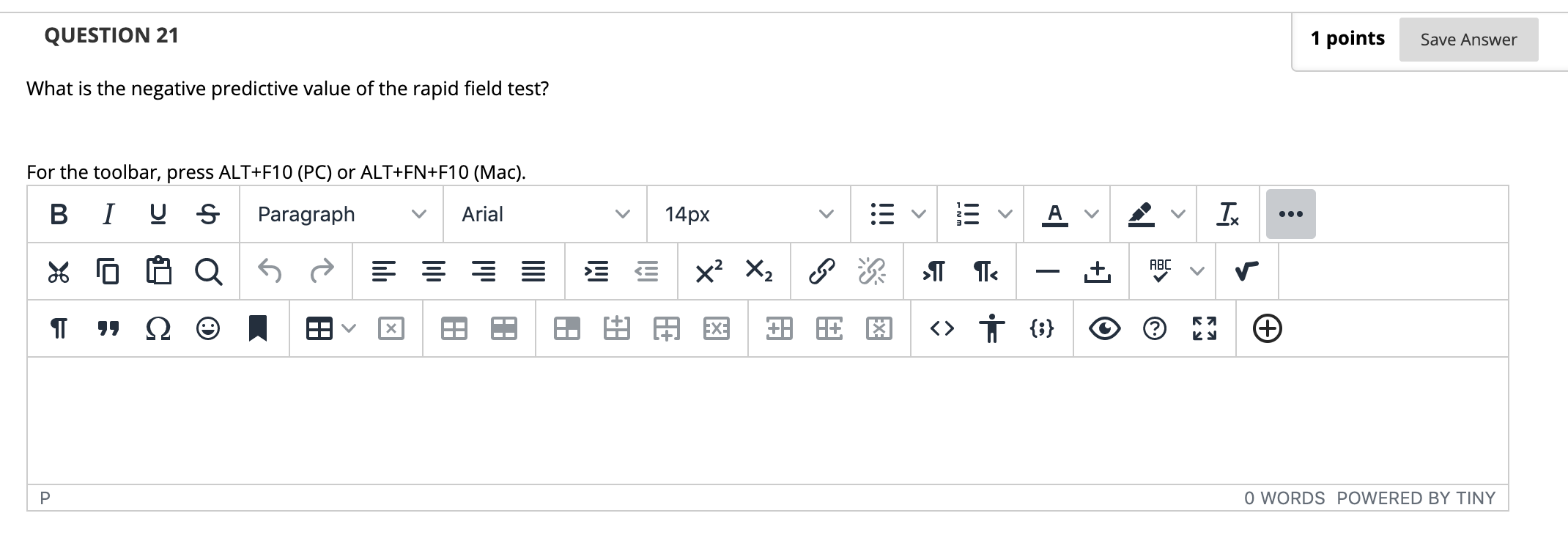Viewport: 1568px width, 557px height.
Task: Clear formatting from selection
Action: click(1227, 214)
